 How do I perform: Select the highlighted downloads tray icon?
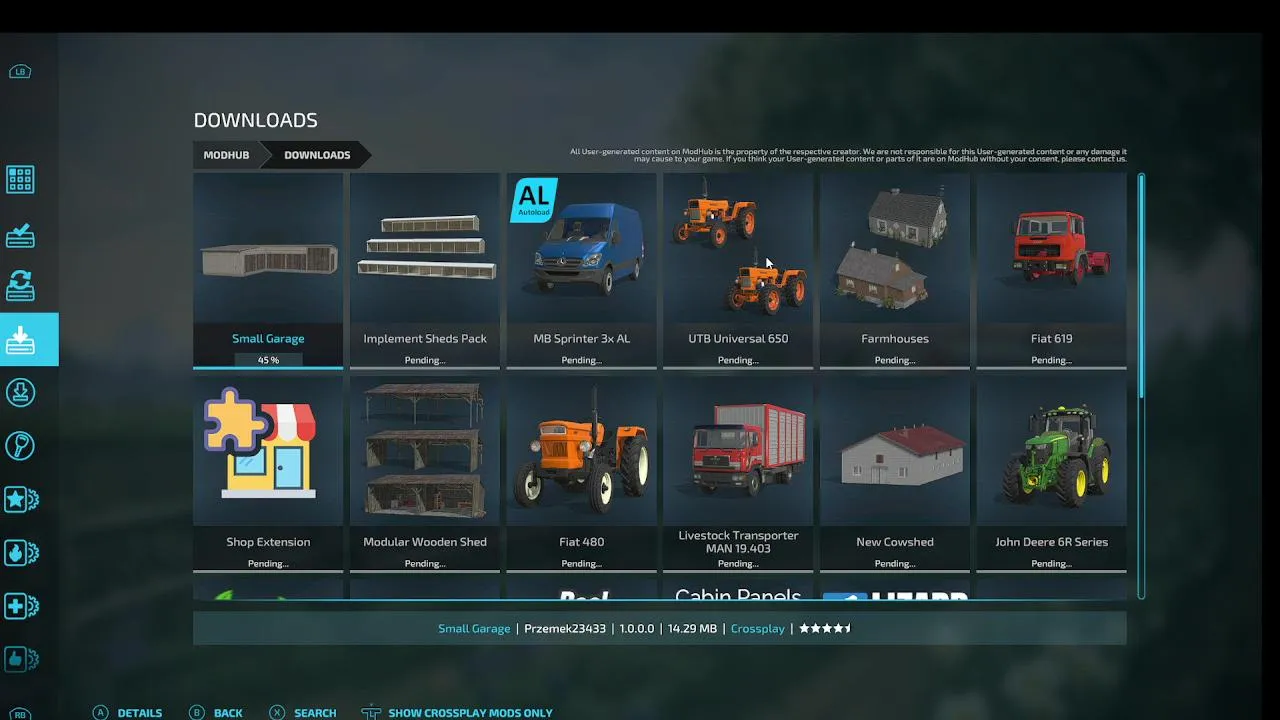click(20, 340)
